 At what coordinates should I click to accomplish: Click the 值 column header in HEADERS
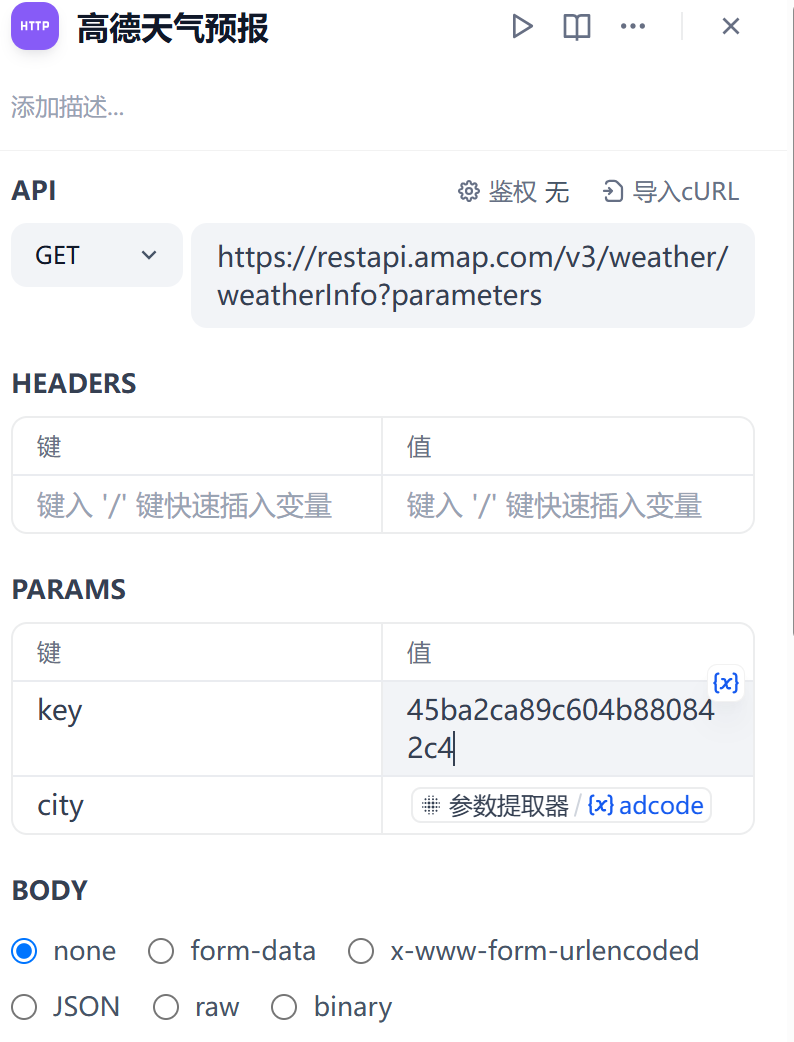[419, 447]
